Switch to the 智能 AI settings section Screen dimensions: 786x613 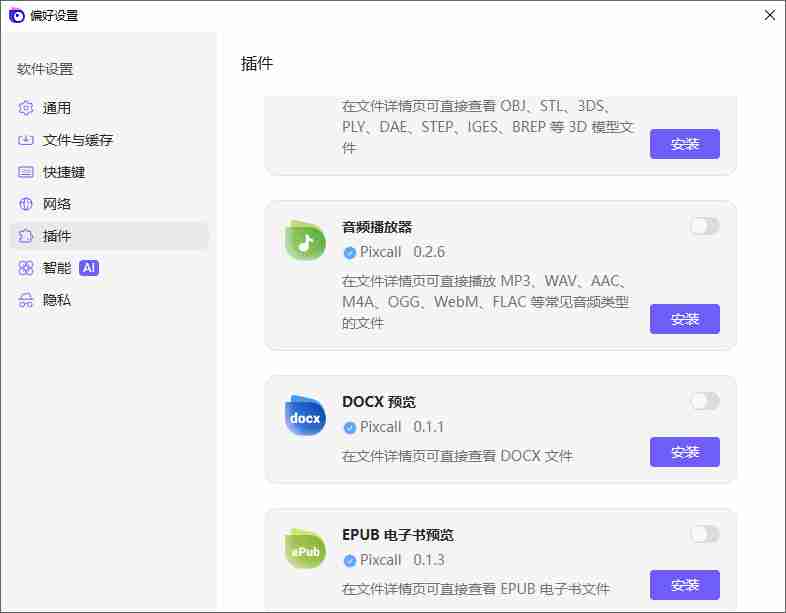[57, 268]
